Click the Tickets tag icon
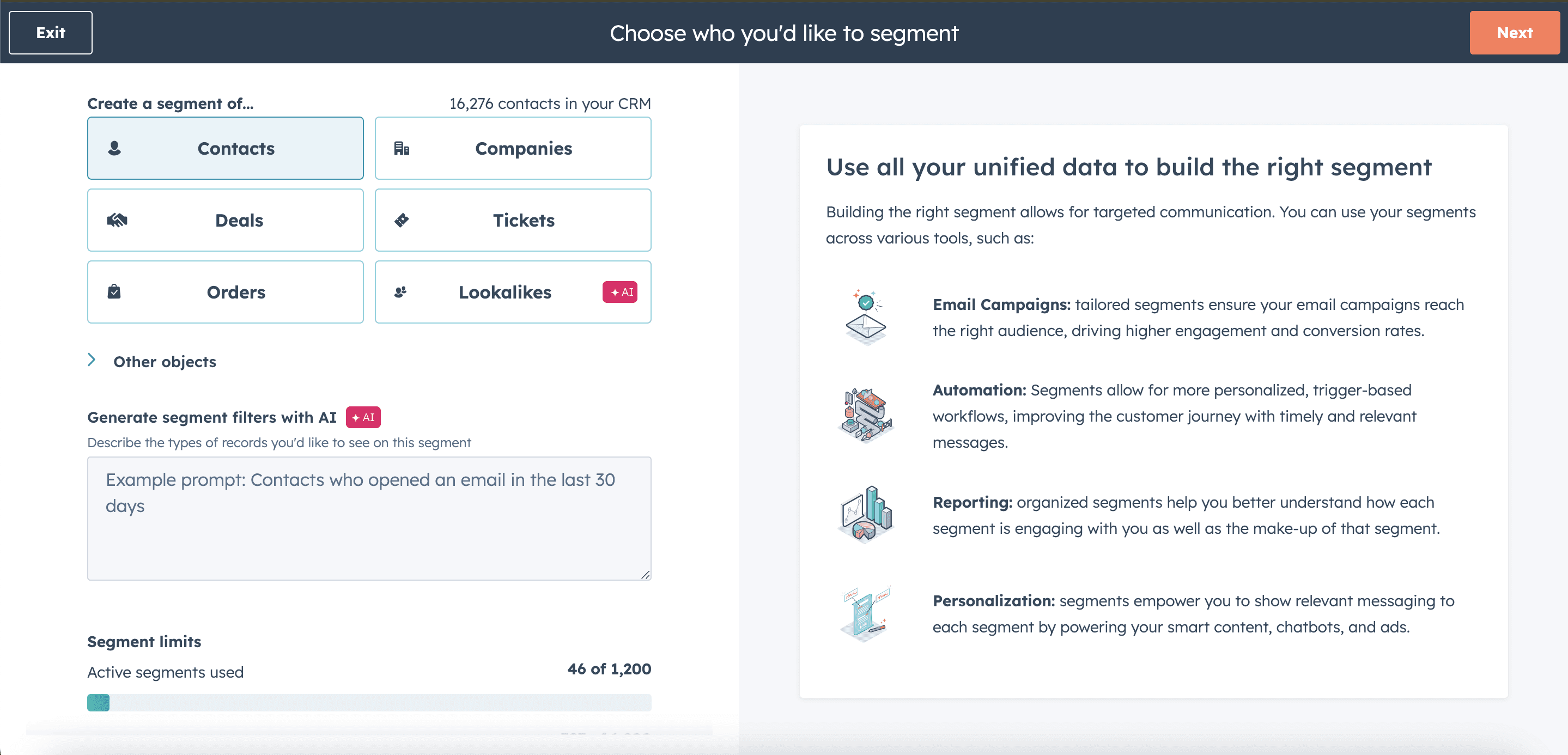 click(x=402, y=220)
